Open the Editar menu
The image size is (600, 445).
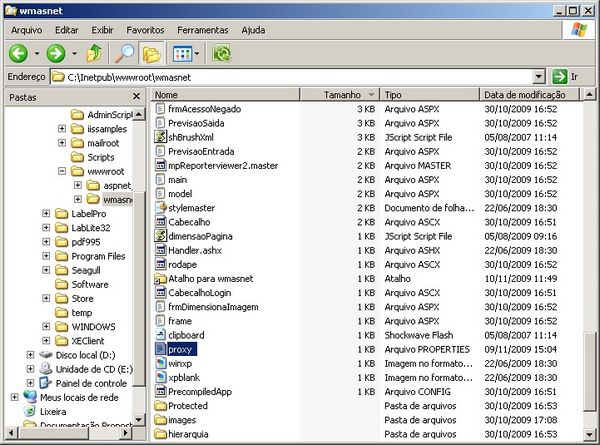(67, 30)
